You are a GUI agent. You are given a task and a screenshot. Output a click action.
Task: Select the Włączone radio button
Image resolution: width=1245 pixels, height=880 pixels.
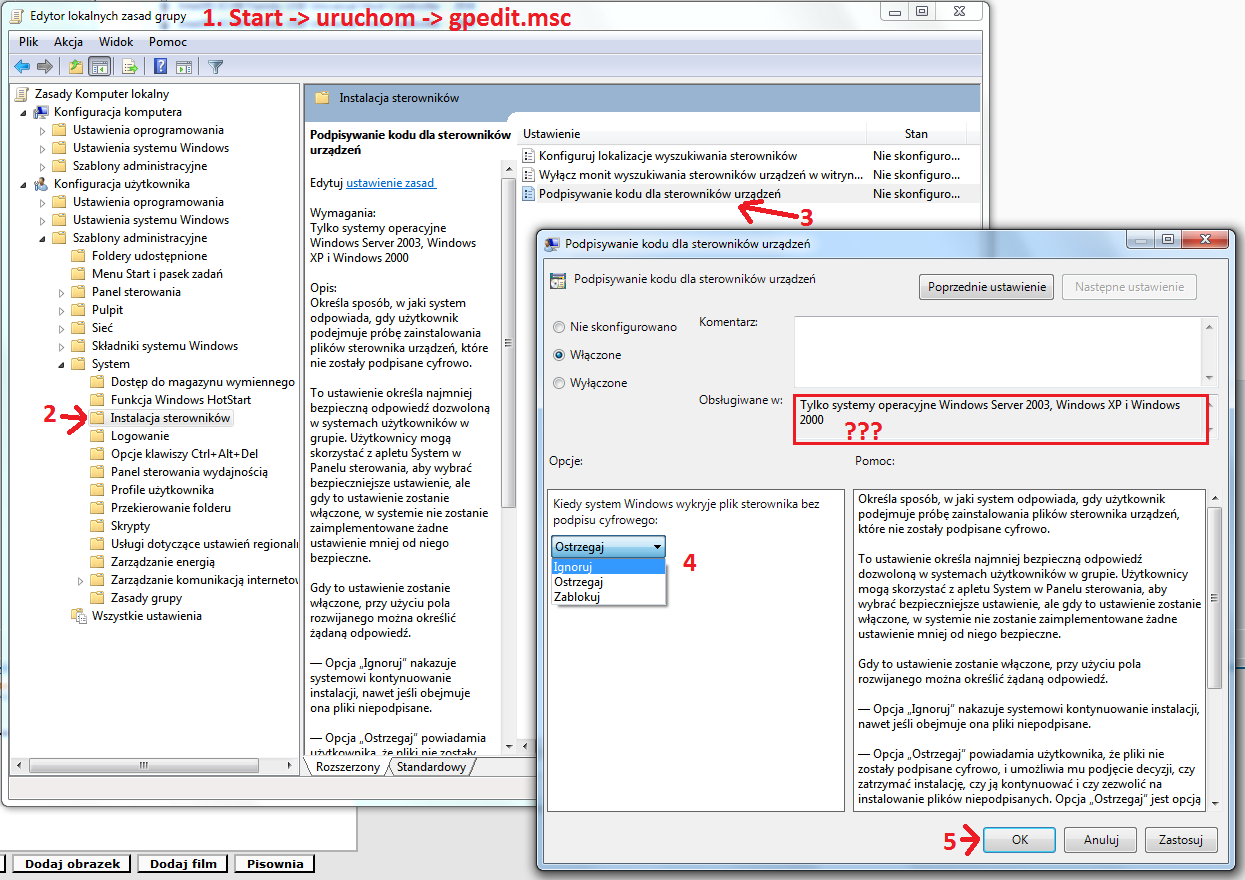(x=558, y=355)
